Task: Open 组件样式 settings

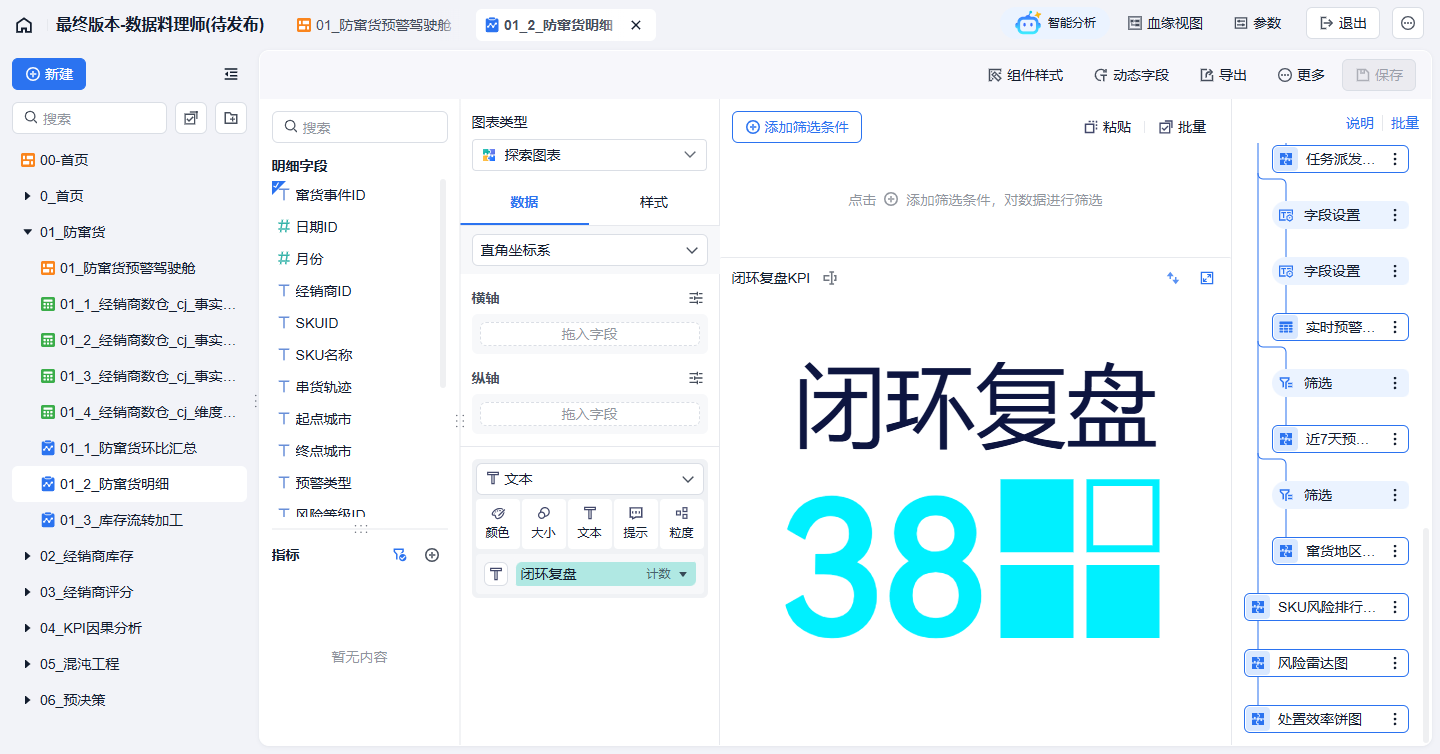Action: [1025, 75]
